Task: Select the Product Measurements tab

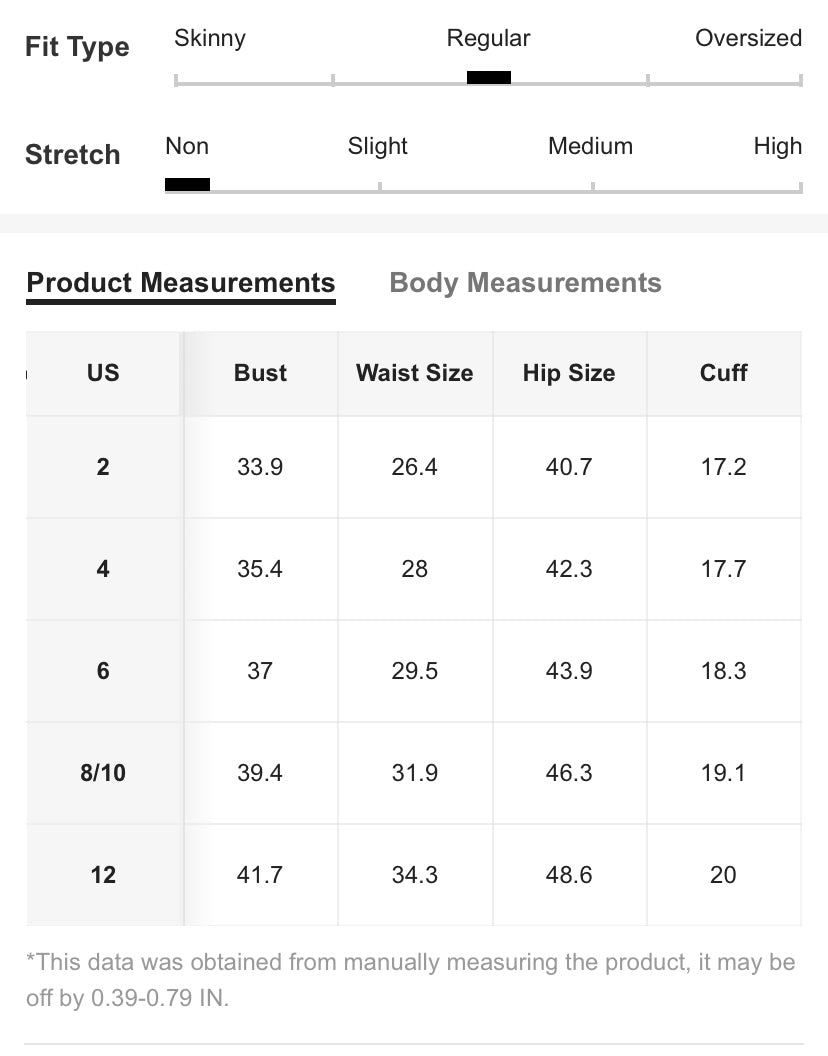Action: [x=181, y=283]
